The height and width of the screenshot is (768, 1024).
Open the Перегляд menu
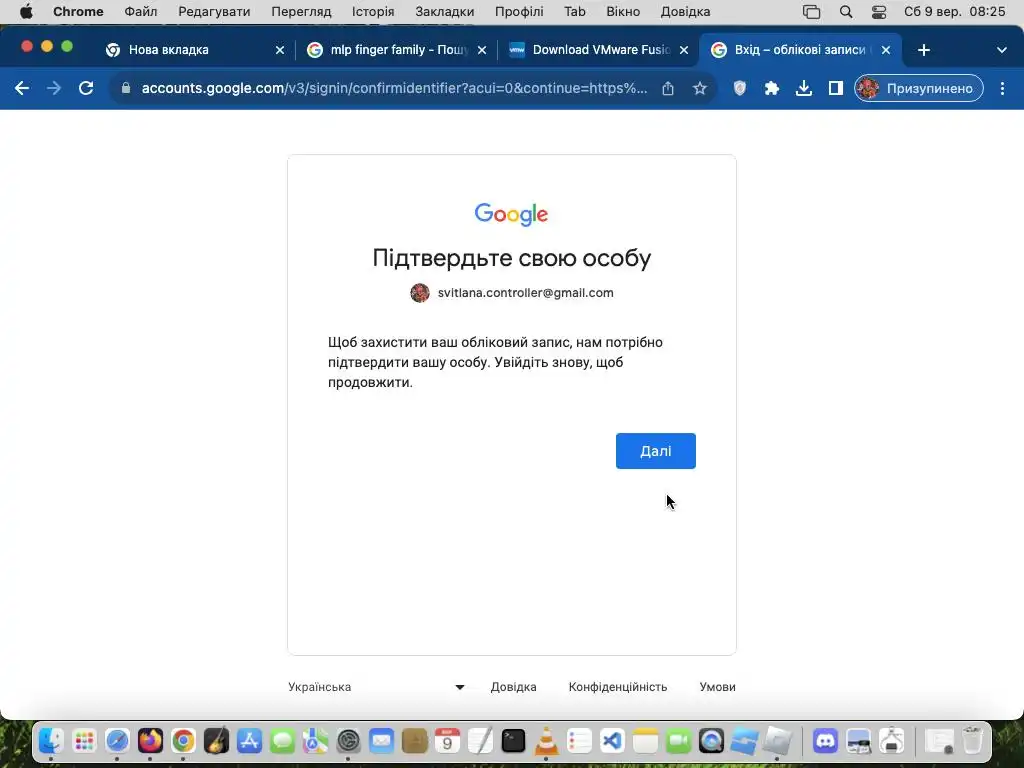tap(301, 12)
